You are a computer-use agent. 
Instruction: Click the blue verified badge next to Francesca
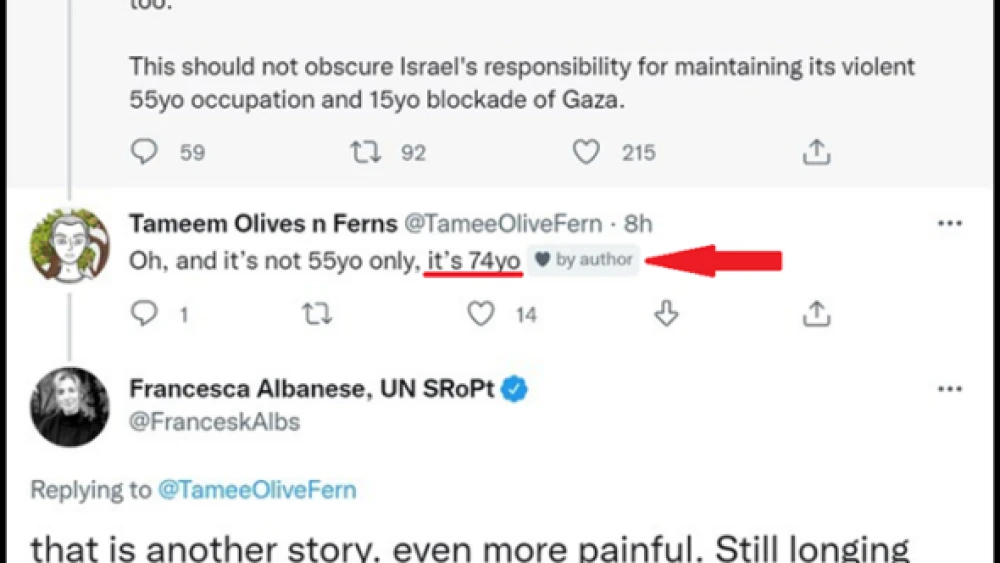coord(514,389)
